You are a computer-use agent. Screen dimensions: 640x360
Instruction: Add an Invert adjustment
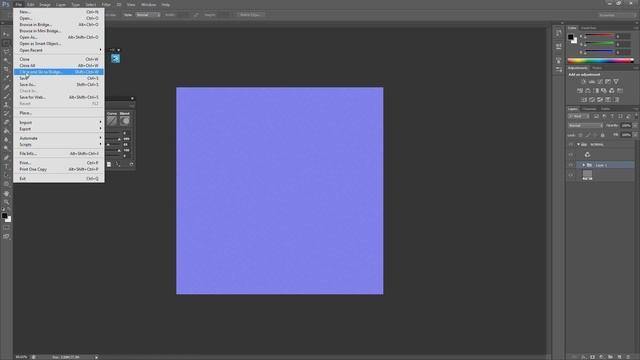point(584,100)
